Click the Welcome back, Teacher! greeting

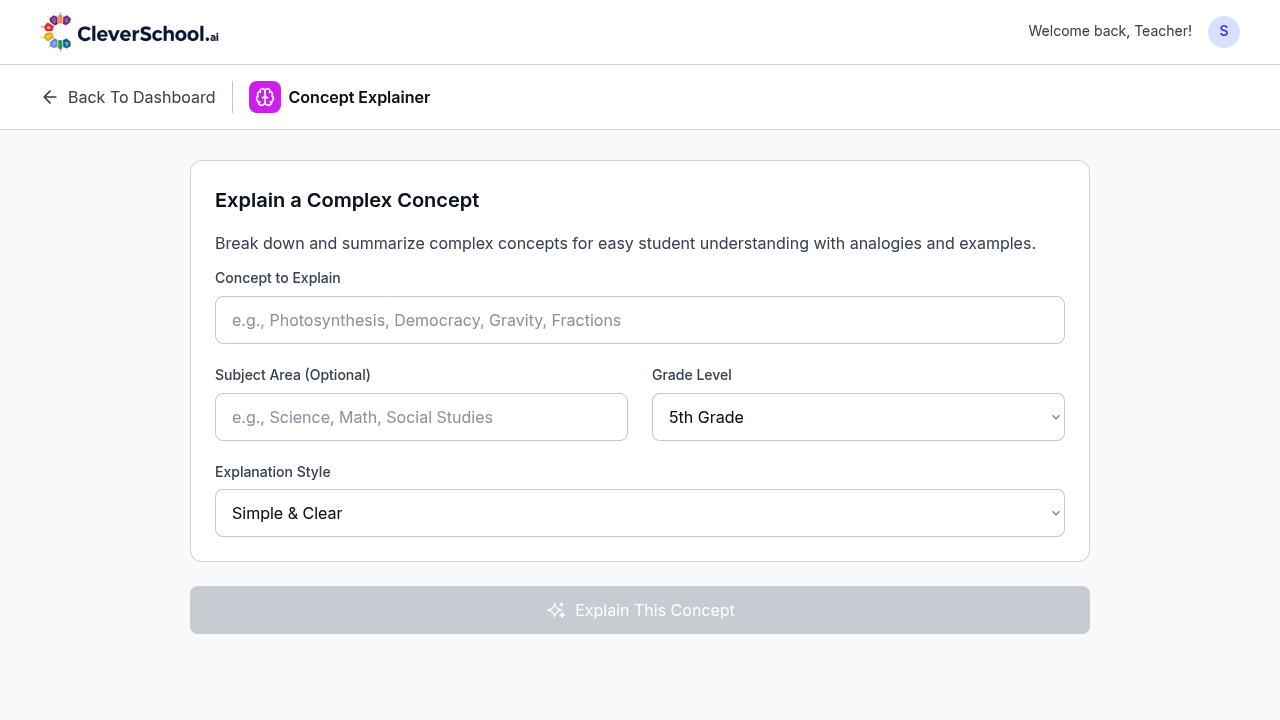pos(1110,31)
